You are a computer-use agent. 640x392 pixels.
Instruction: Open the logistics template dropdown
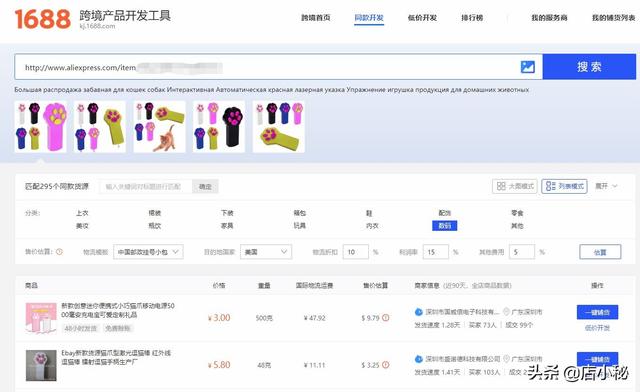click(x=148, y=252)
